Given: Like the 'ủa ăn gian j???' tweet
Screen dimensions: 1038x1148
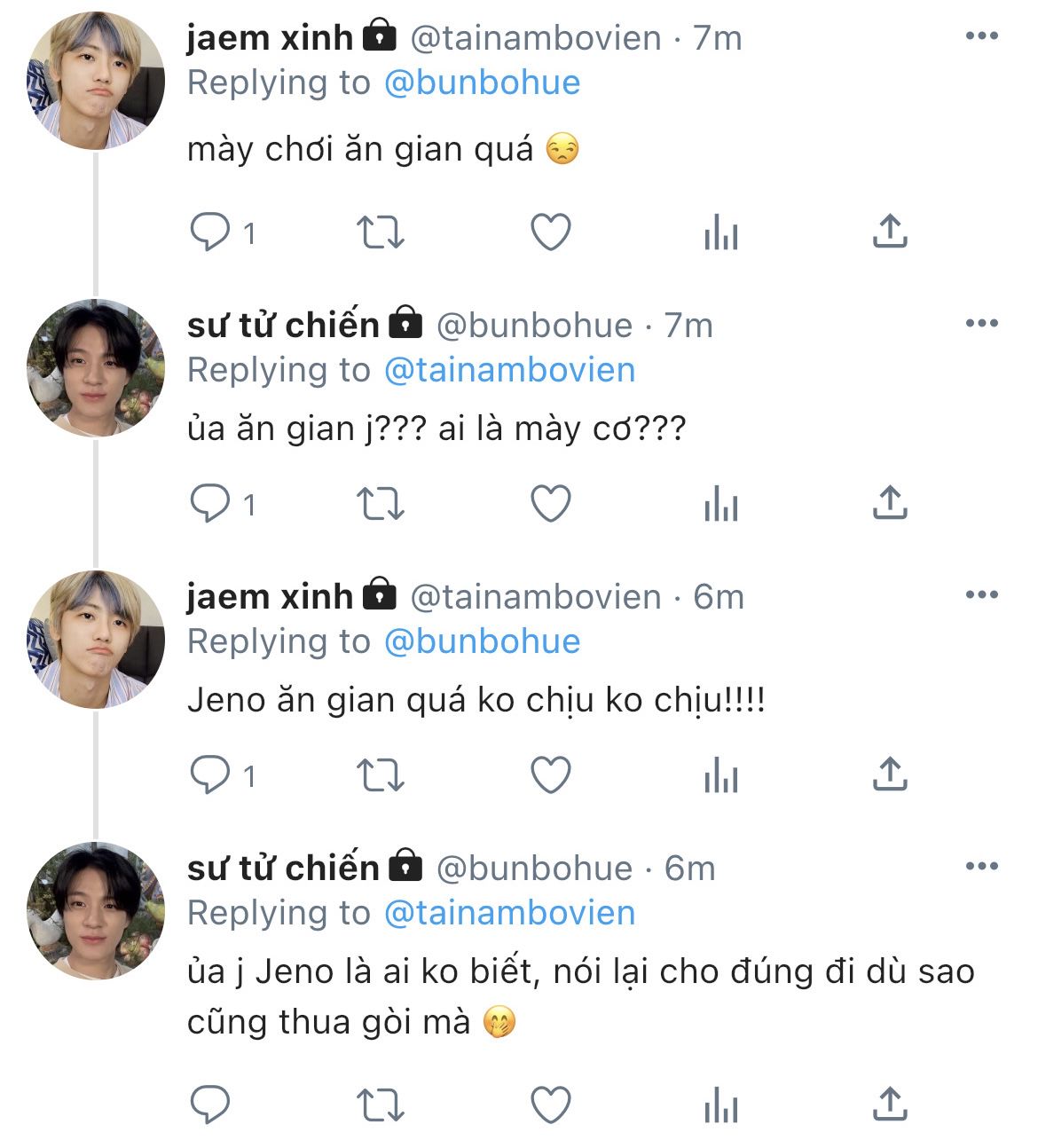Looking at the screenshot, I should [550, 505].
